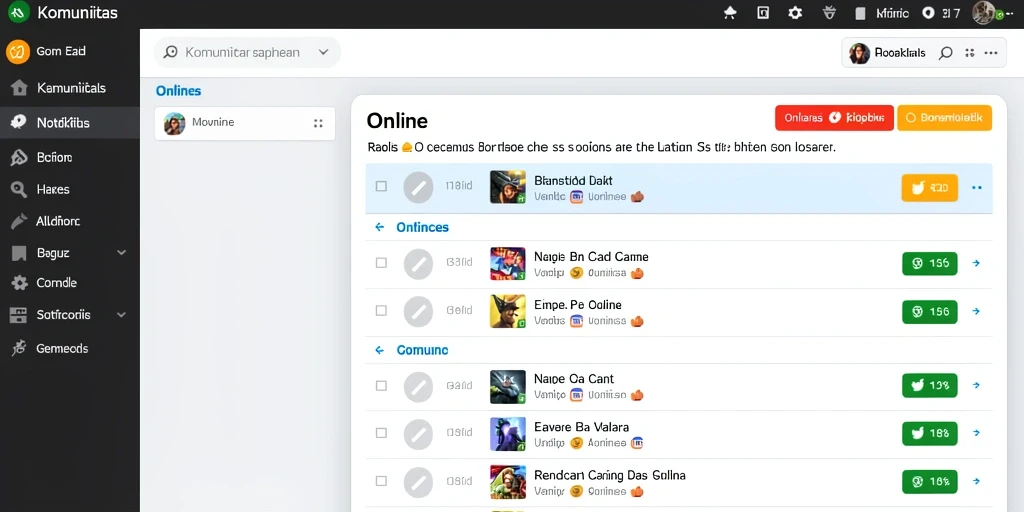This screenshot has width=1024, height=512.
Task: Click the Mounine row grid dots icon
Action: pos(318,123)
